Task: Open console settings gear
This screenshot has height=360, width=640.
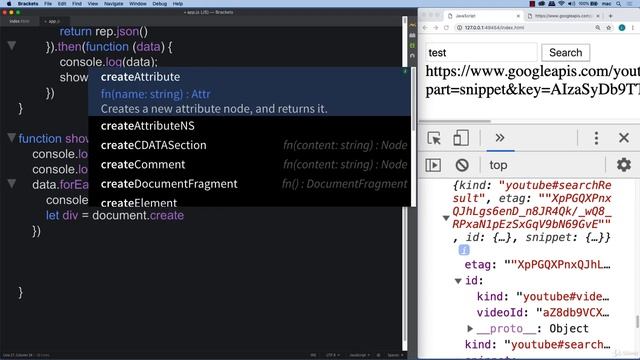Action: point(624,165)
